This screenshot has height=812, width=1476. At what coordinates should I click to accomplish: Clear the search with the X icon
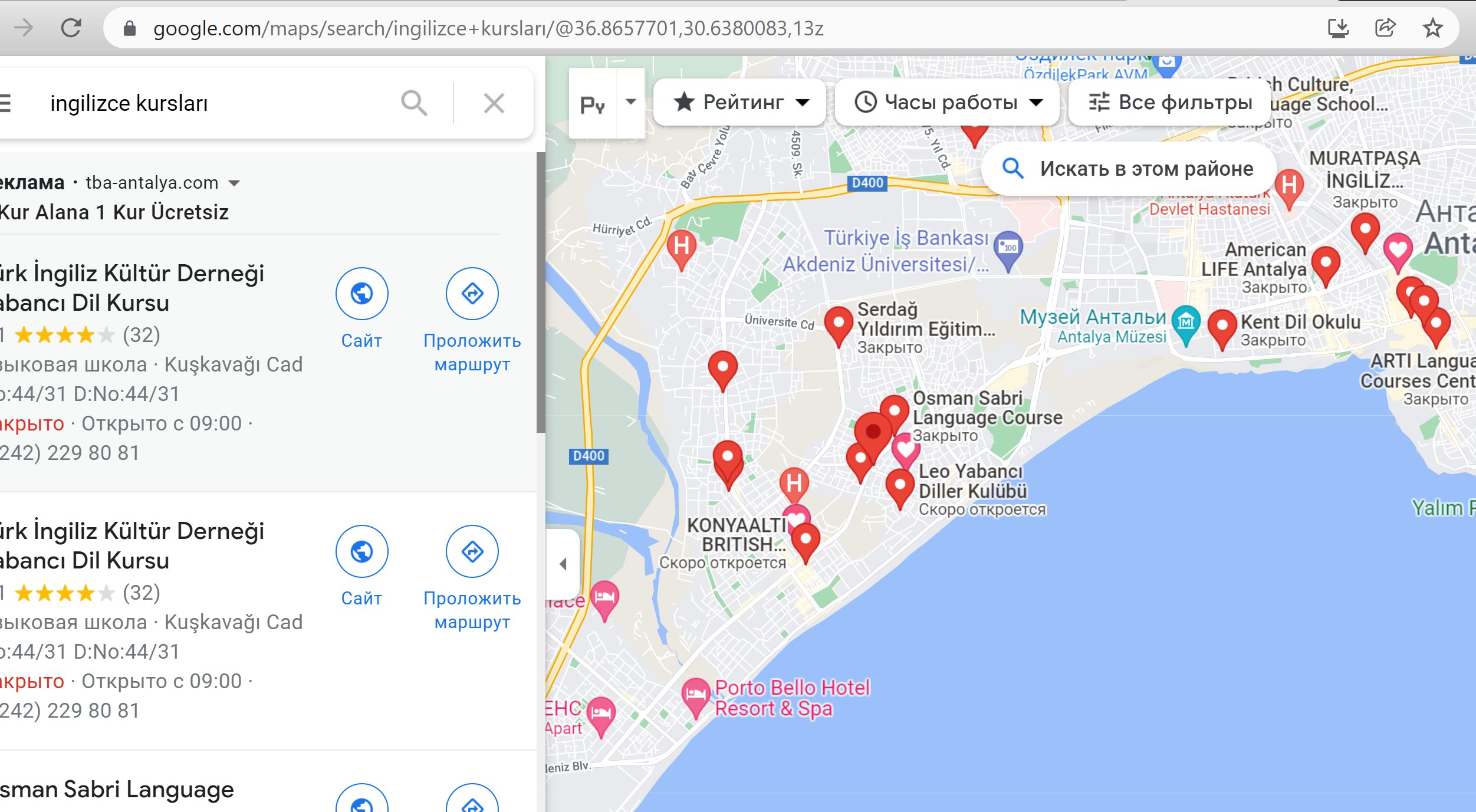tap(494, 103)
